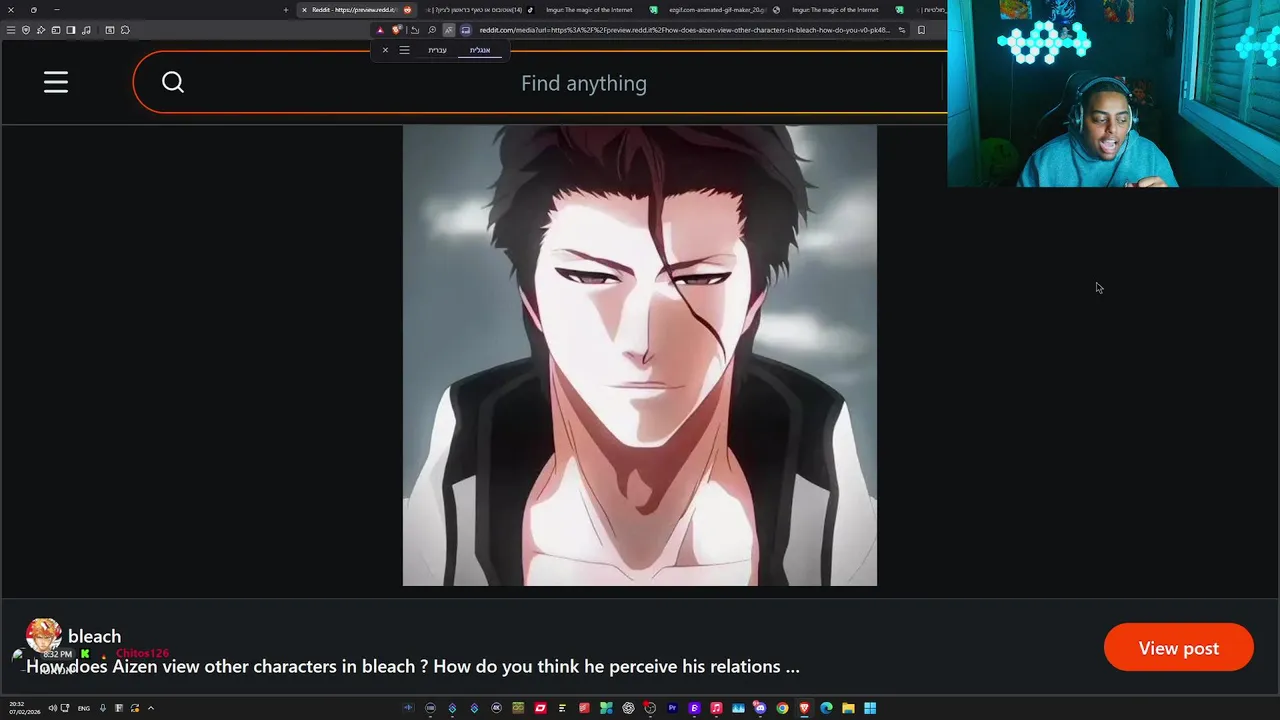Open Microsoft Edge from the taskbar
This screenshot has height=720, width=1280.
pyautogui.click(x=826, y=708)
